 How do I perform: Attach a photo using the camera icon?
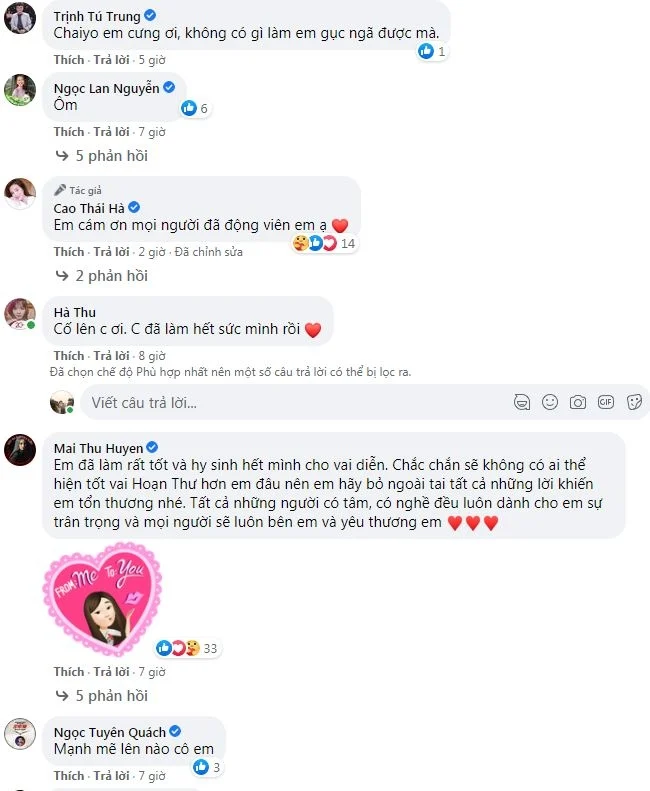click(x=577, y=402)
